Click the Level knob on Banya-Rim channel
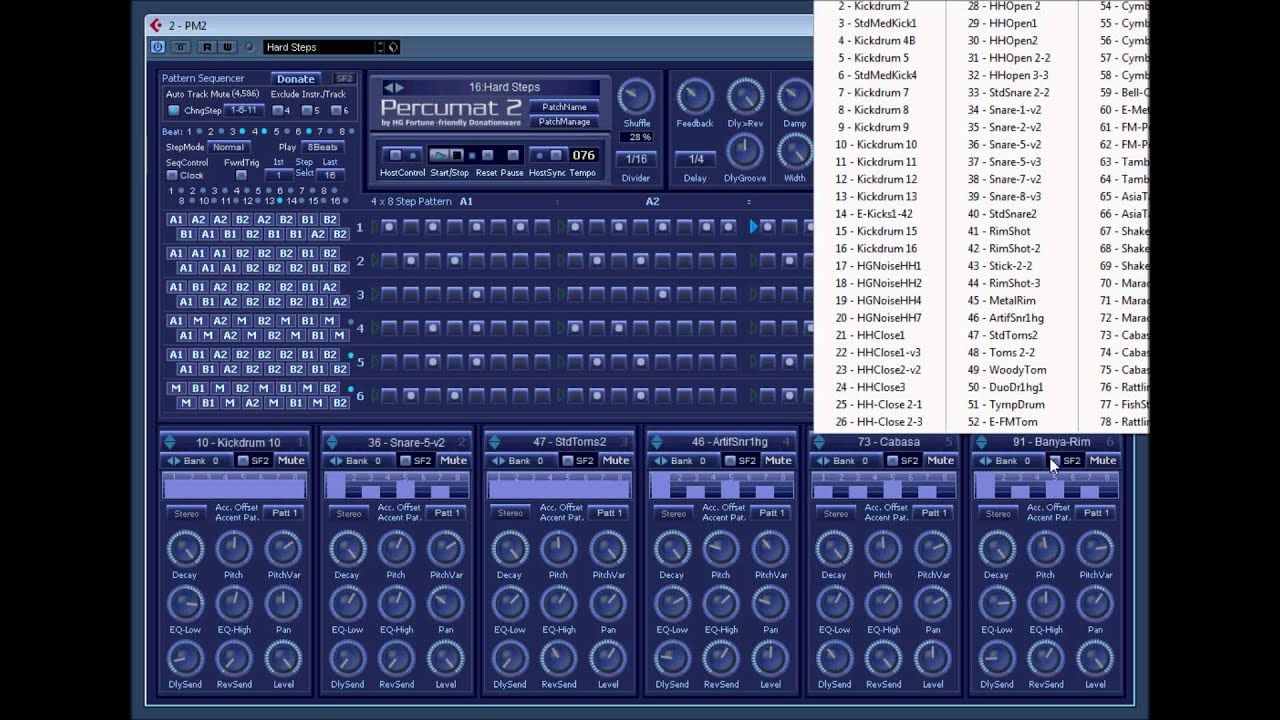Image resolution: width=1280 pixels, height=720 pixels. click(1095, 658)
